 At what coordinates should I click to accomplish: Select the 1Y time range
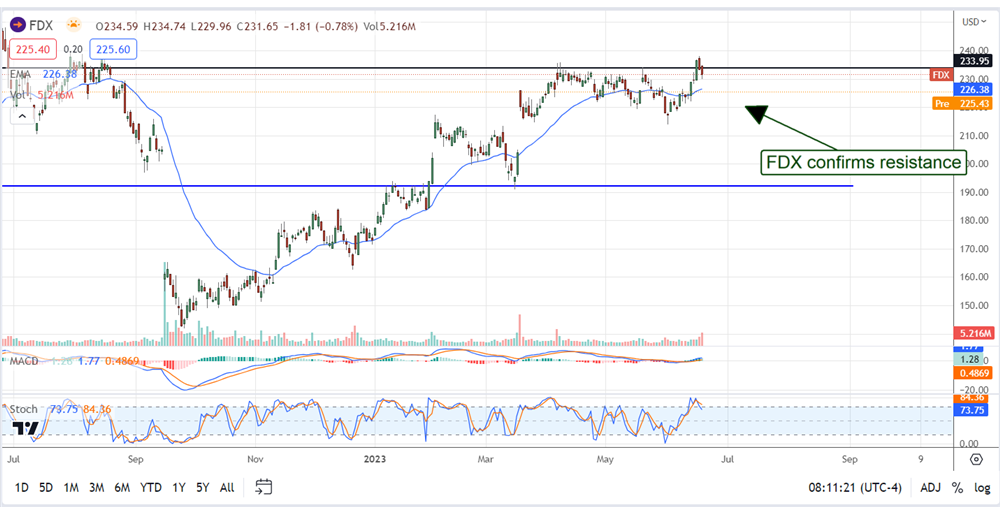tap(178, 487)
